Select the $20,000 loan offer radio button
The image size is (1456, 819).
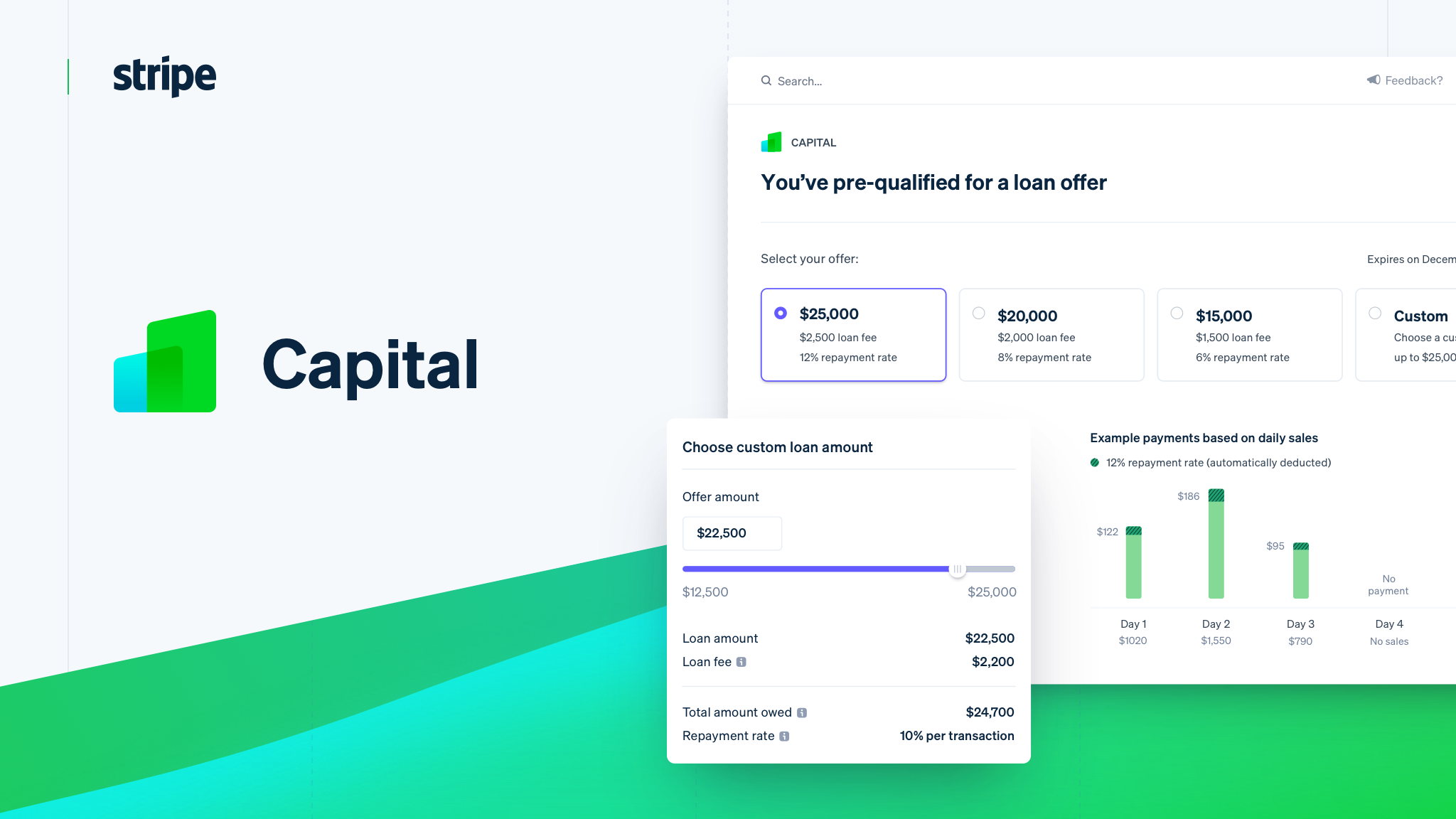click(978, 314)
